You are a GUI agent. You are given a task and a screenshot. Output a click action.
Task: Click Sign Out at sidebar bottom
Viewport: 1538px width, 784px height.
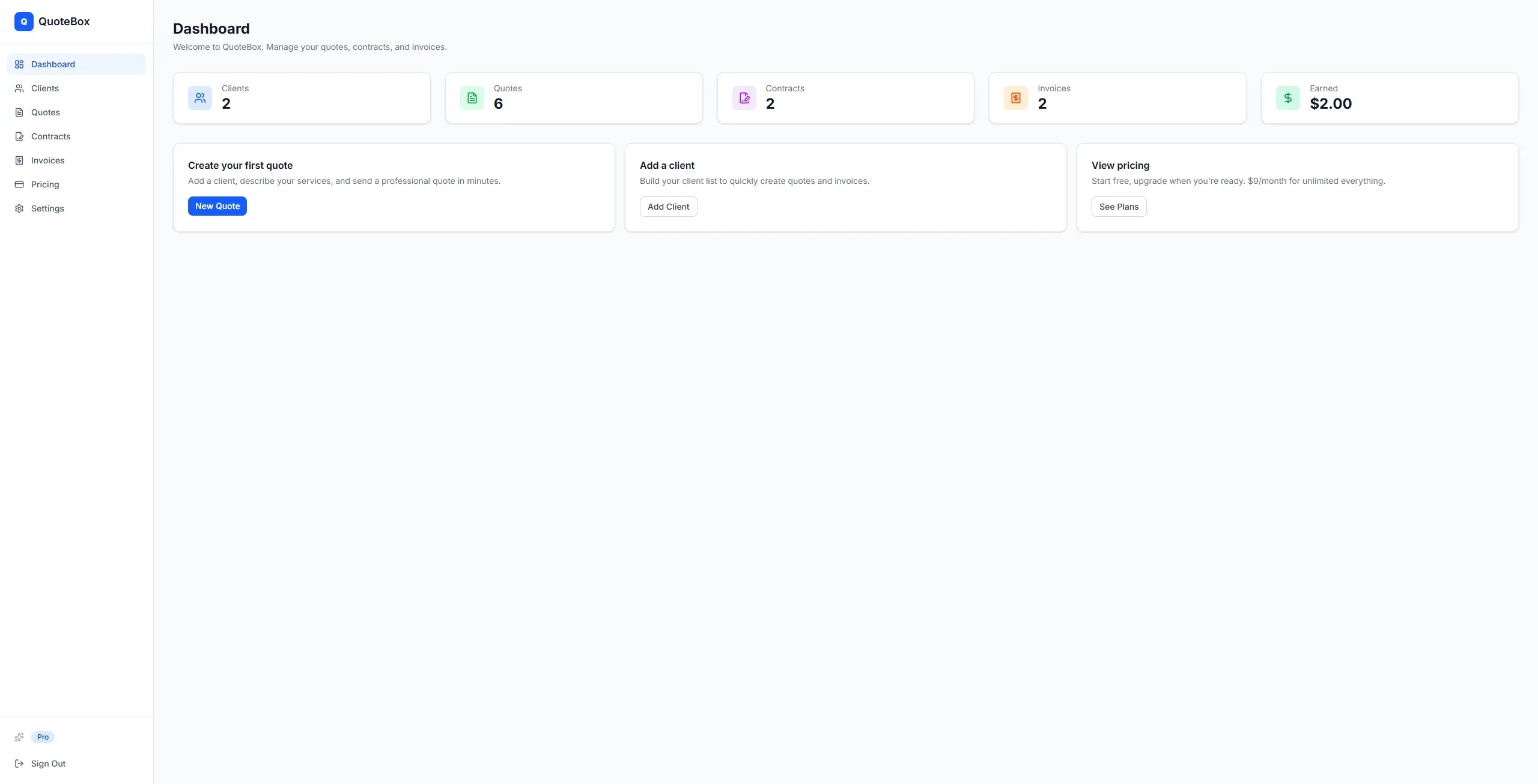[x=76, y=764]
